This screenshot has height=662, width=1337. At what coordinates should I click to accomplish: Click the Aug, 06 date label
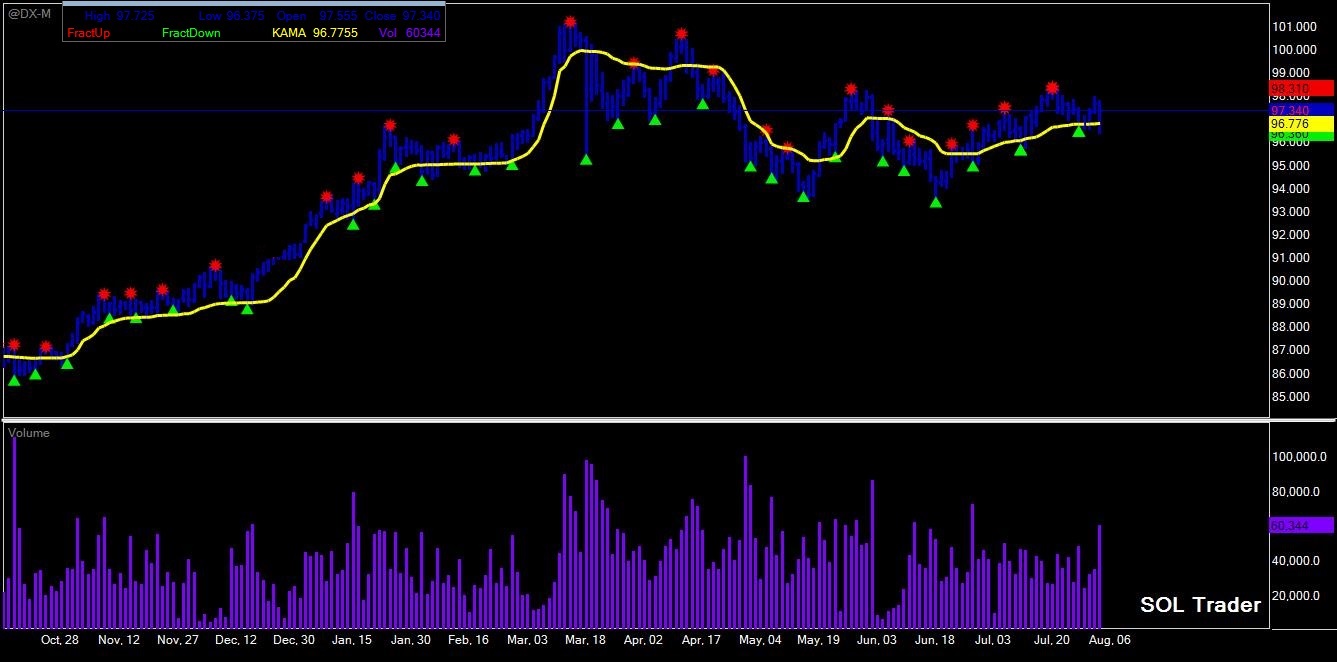(x=1111, y=639)
